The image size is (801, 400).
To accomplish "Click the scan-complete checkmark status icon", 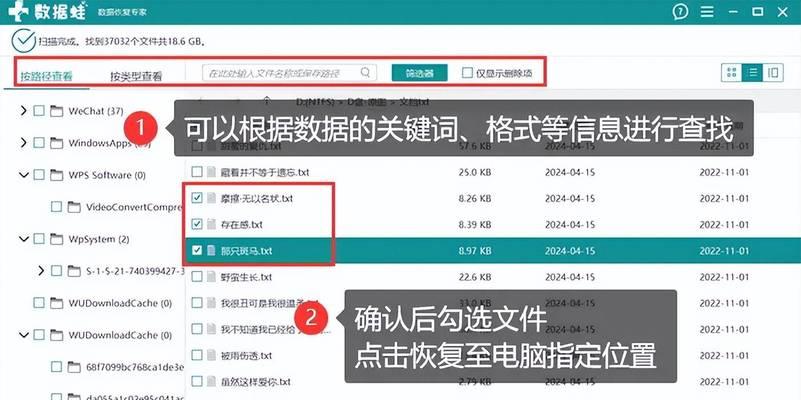I will click(23, 41).
